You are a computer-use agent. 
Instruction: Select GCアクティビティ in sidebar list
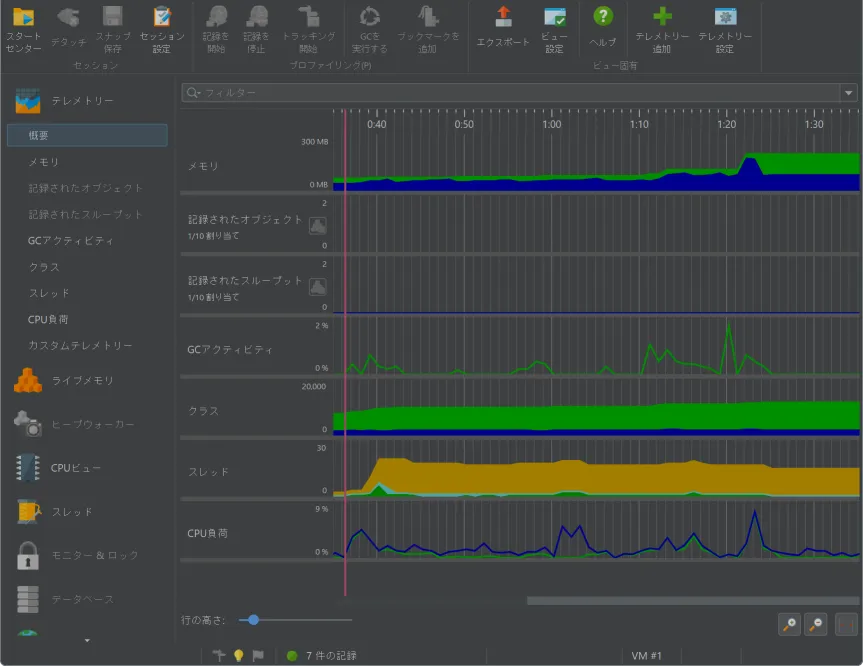[x=70, y=241]
